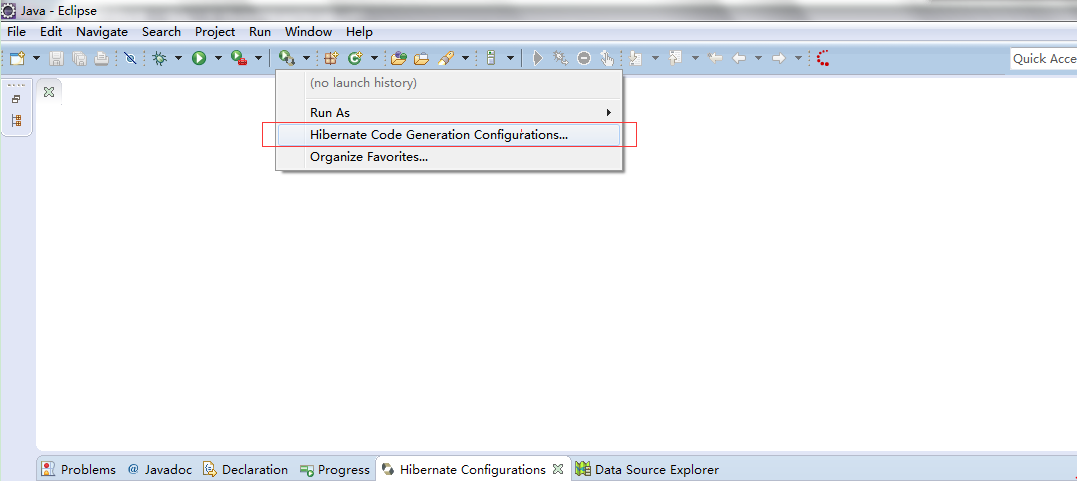The height and width of the screenshot is (481, 1077).
Task: Click the Run External Tools icon
Action: click(x=239, y=58)
